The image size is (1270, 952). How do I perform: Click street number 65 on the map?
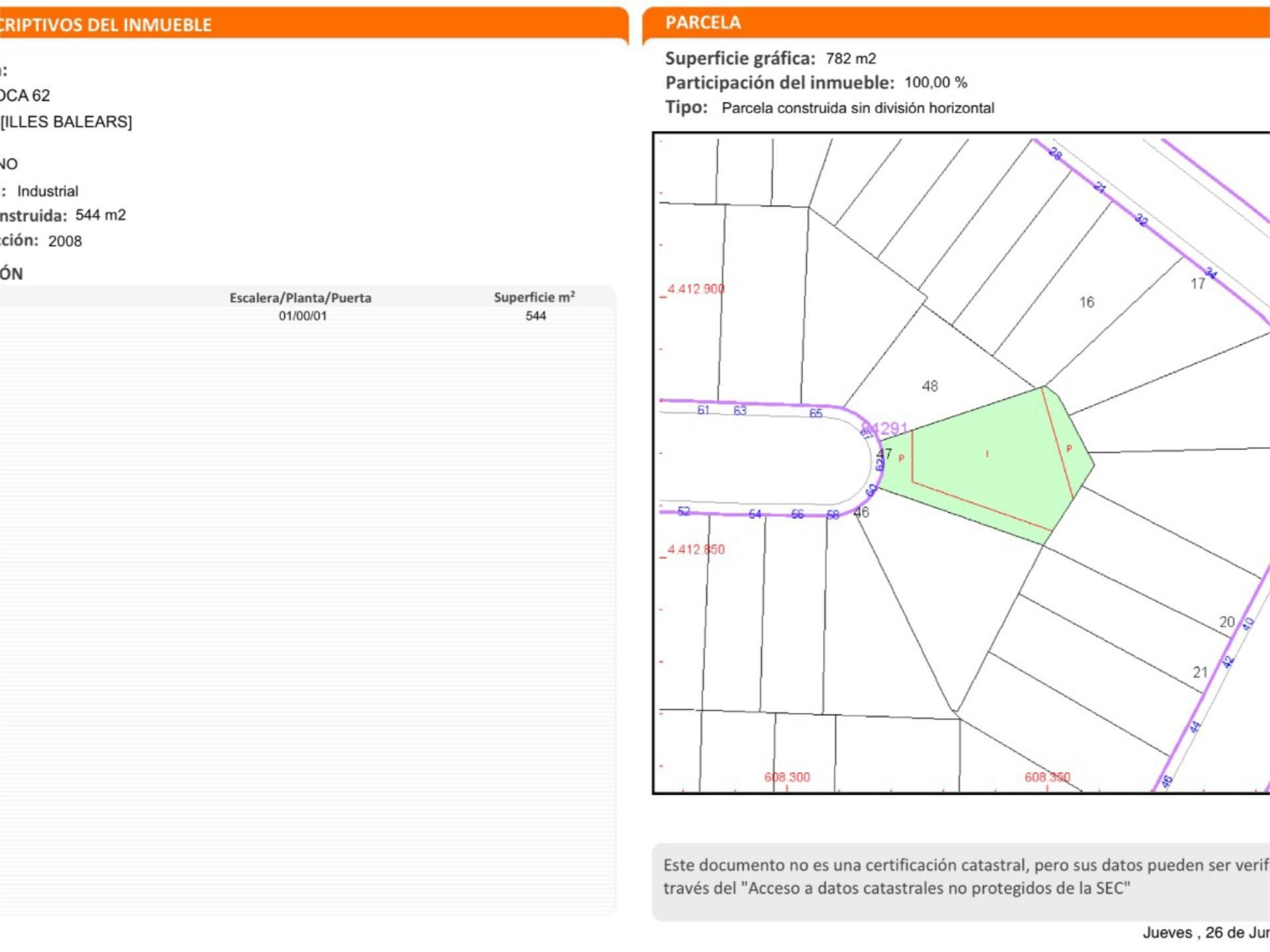coord(816,413)
